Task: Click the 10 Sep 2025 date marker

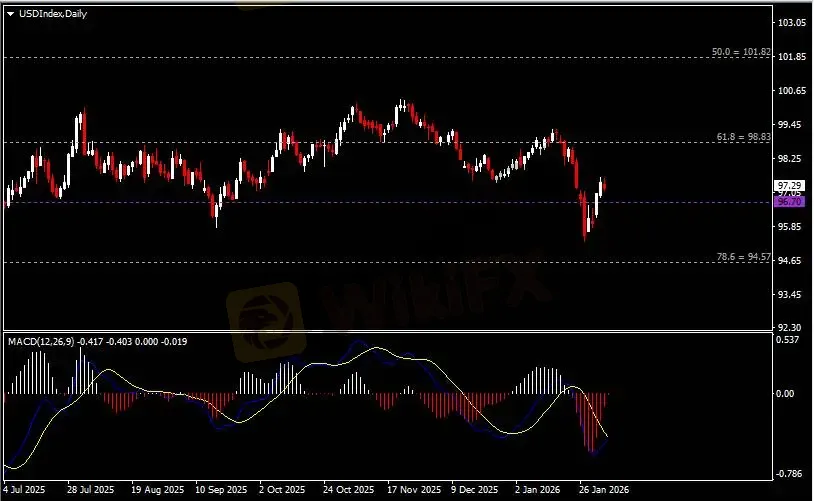Action: tap(220, 491)
